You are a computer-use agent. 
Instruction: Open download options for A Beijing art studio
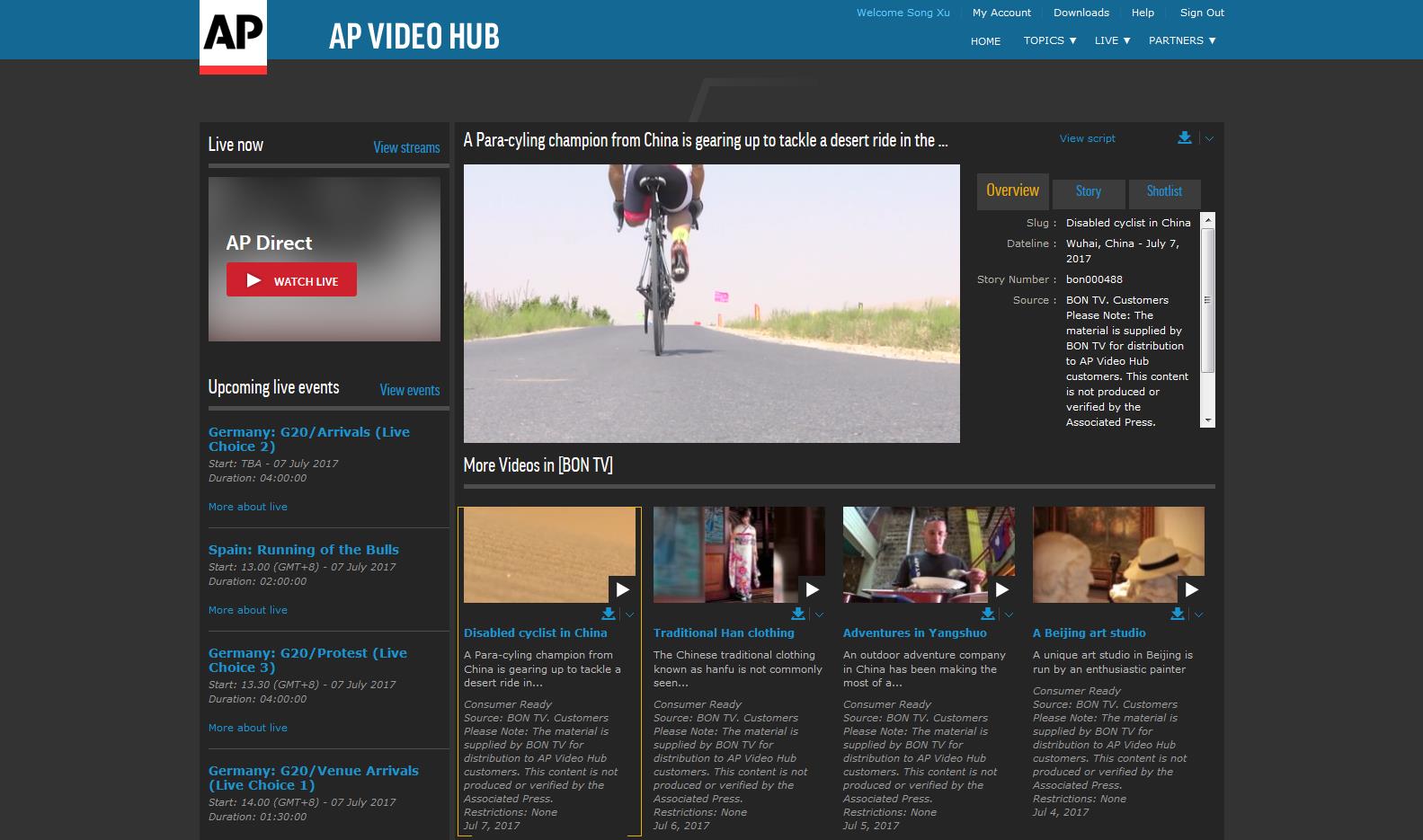(x=1198, y=615)
